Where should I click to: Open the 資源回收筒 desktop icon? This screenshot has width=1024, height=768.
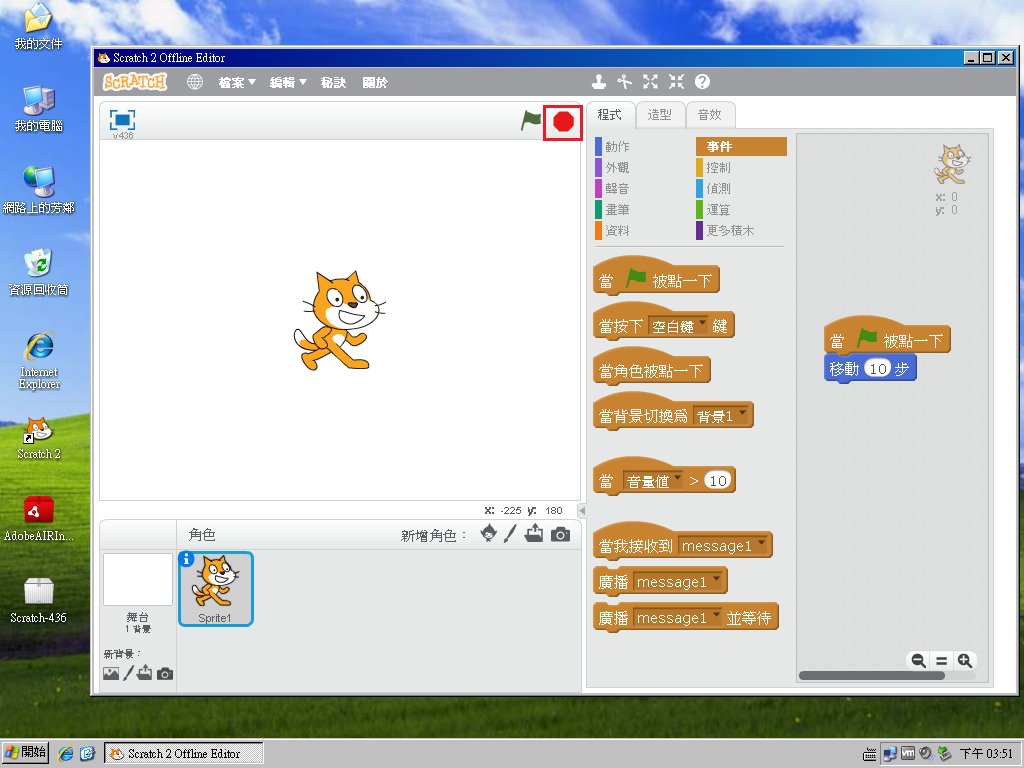click(x=39, y=272)
